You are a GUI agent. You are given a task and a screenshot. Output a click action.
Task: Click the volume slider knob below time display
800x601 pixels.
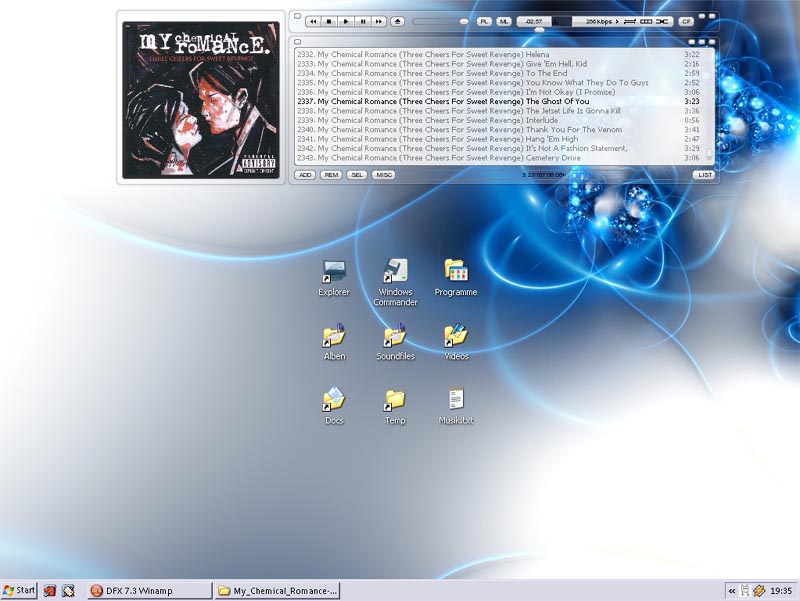pos(539,30)
